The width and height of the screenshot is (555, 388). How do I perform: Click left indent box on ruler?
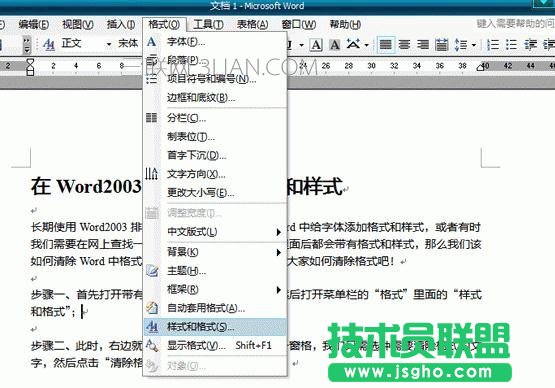30,73
